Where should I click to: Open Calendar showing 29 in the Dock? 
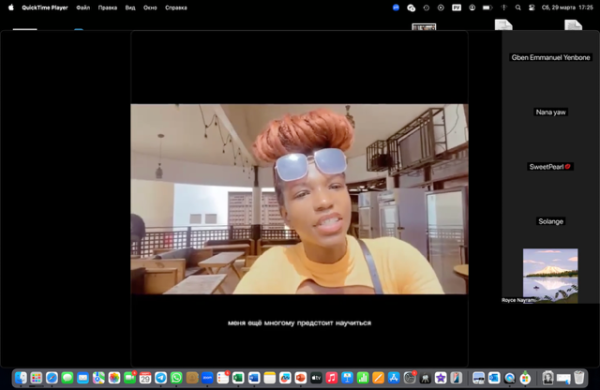pos(145,378)
